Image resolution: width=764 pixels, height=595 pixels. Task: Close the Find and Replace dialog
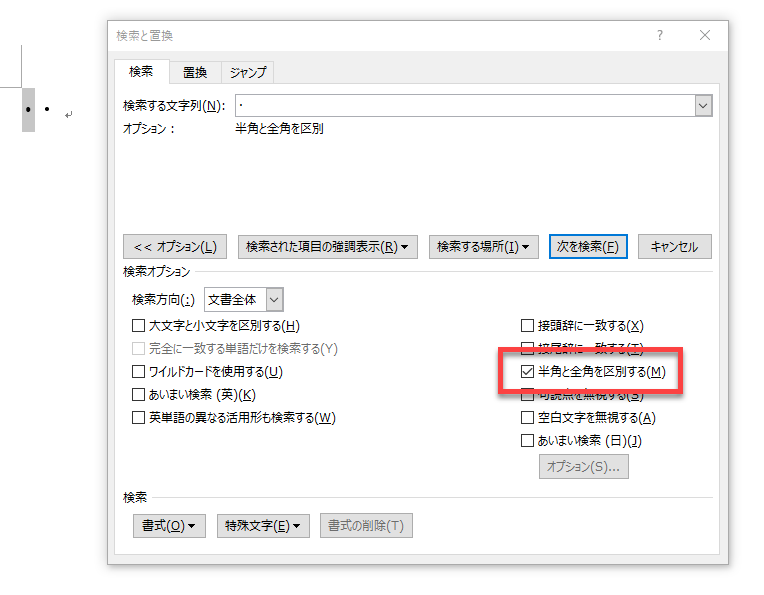(705, 35)
